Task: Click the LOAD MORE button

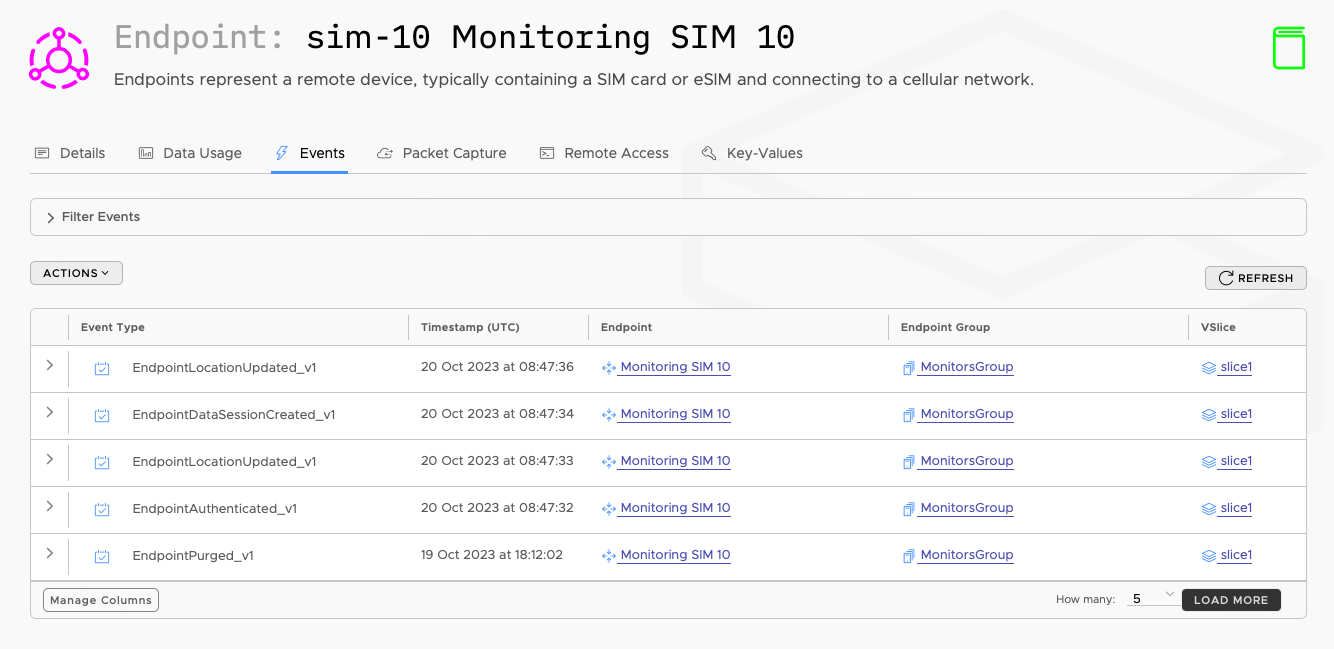Action: pyautogui.click(x=1231, y=600)
